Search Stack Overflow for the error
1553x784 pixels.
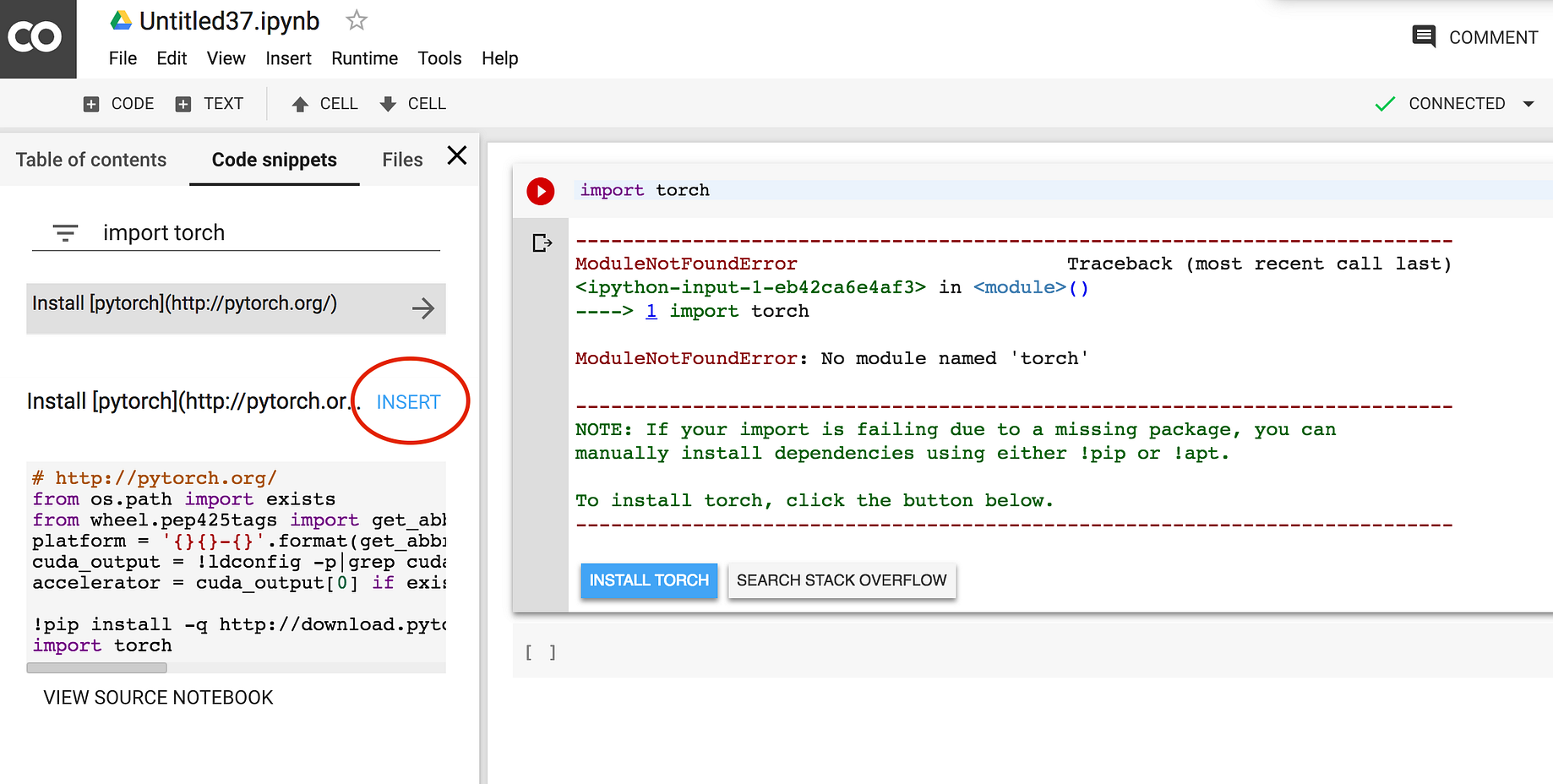(842, 580)
